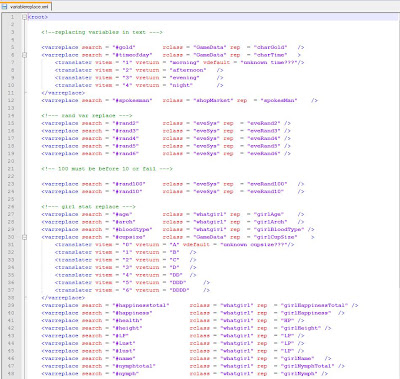Viewport: 400px width, 379px height.
Task: Click the "#rand100" search value
Action: [129, 184]
